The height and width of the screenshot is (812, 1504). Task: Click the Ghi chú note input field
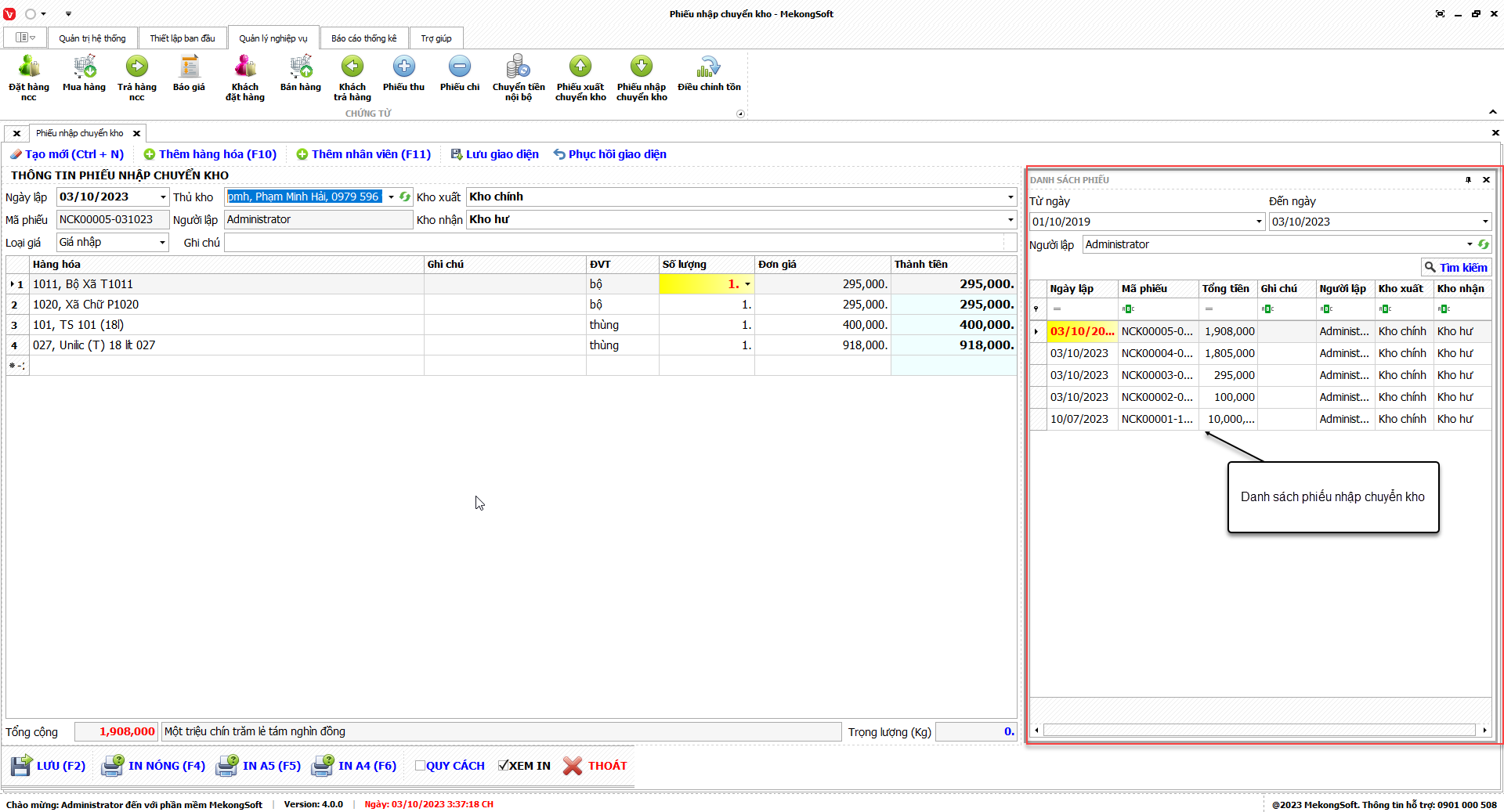pyautogui.click(x=619, y=243)
